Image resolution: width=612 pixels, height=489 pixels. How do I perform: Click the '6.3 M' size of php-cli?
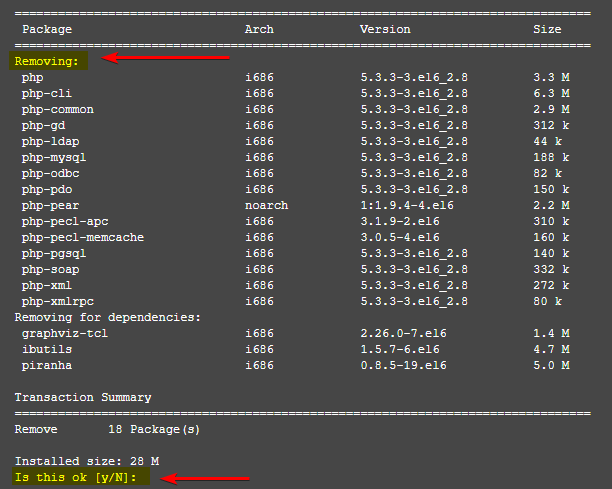point(551,93)
